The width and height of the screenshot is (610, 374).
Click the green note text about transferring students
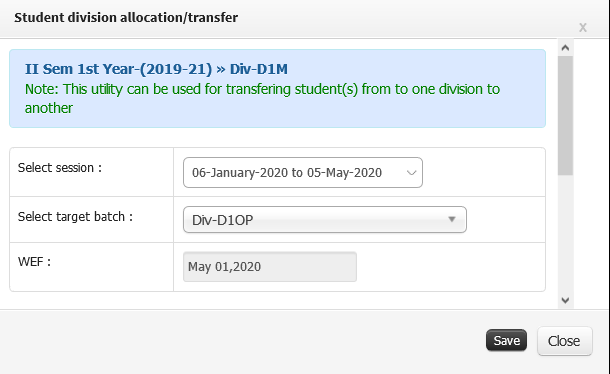coord(262,98)
